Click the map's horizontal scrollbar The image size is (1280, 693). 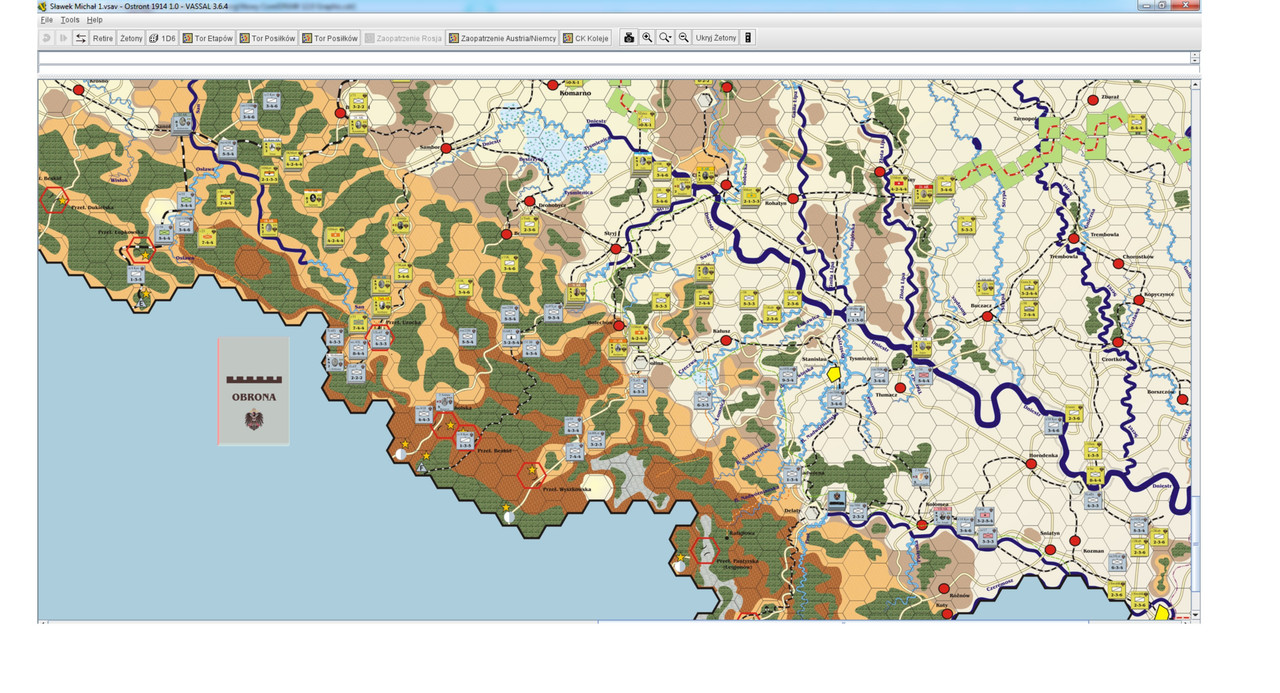click(x=615, y=622)
